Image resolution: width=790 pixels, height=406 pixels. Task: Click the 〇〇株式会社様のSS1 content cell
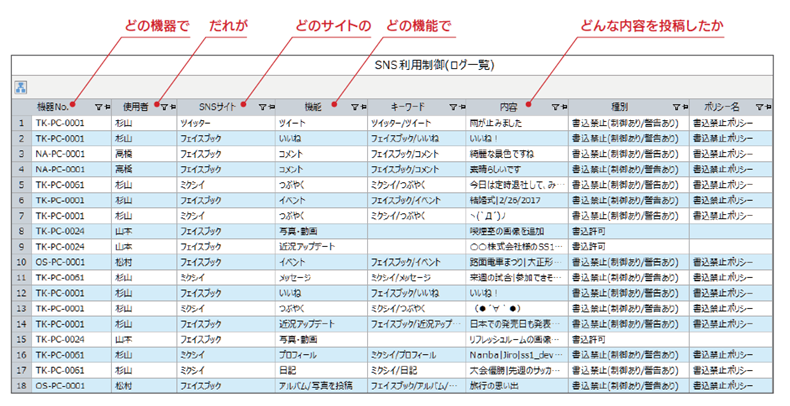click(x=515, y=247)
